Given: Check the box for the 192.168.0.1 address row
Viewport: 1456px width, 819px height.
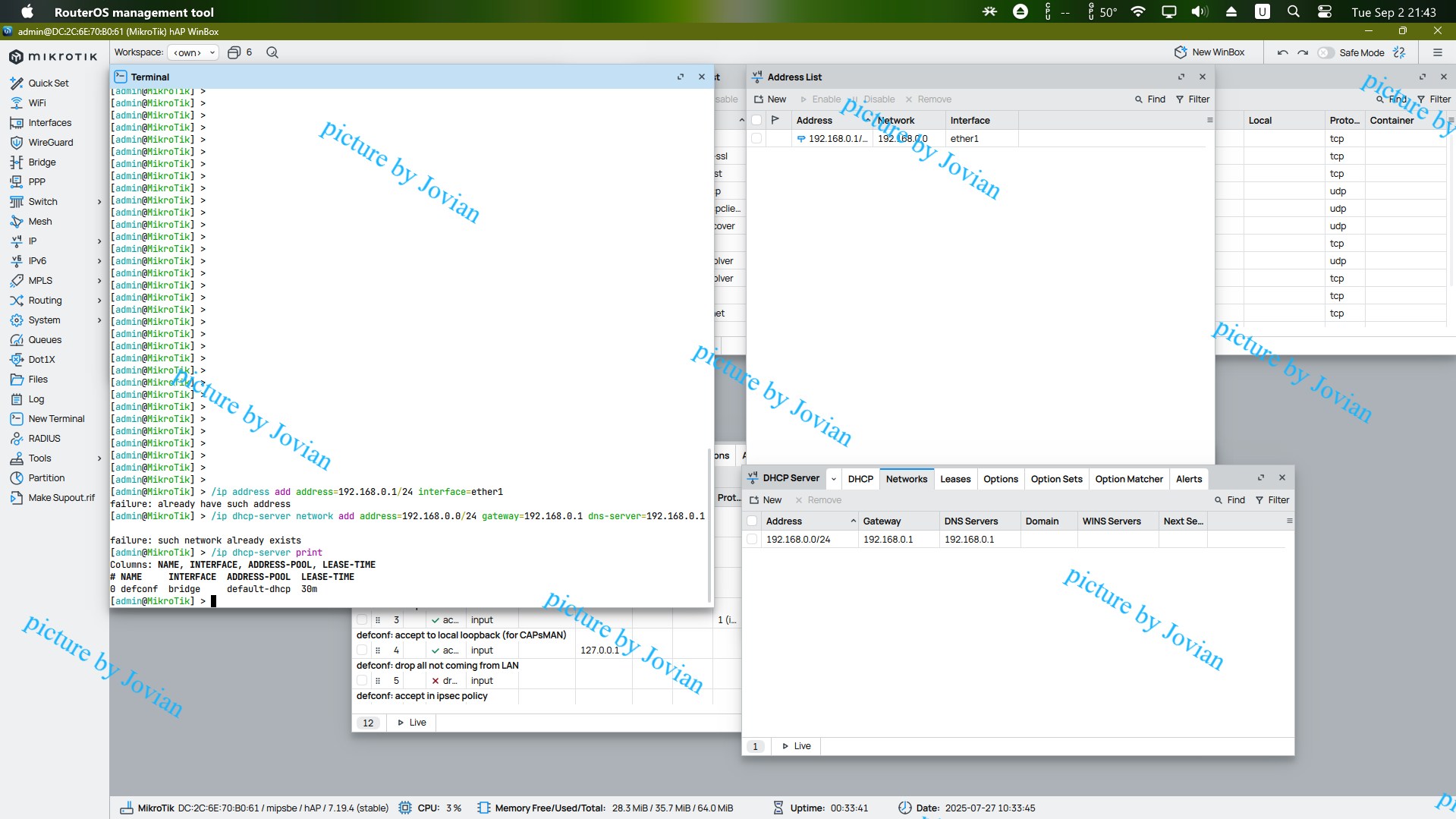Looking at the screenshot, I should pyautogui.click(x=756, y=138).
